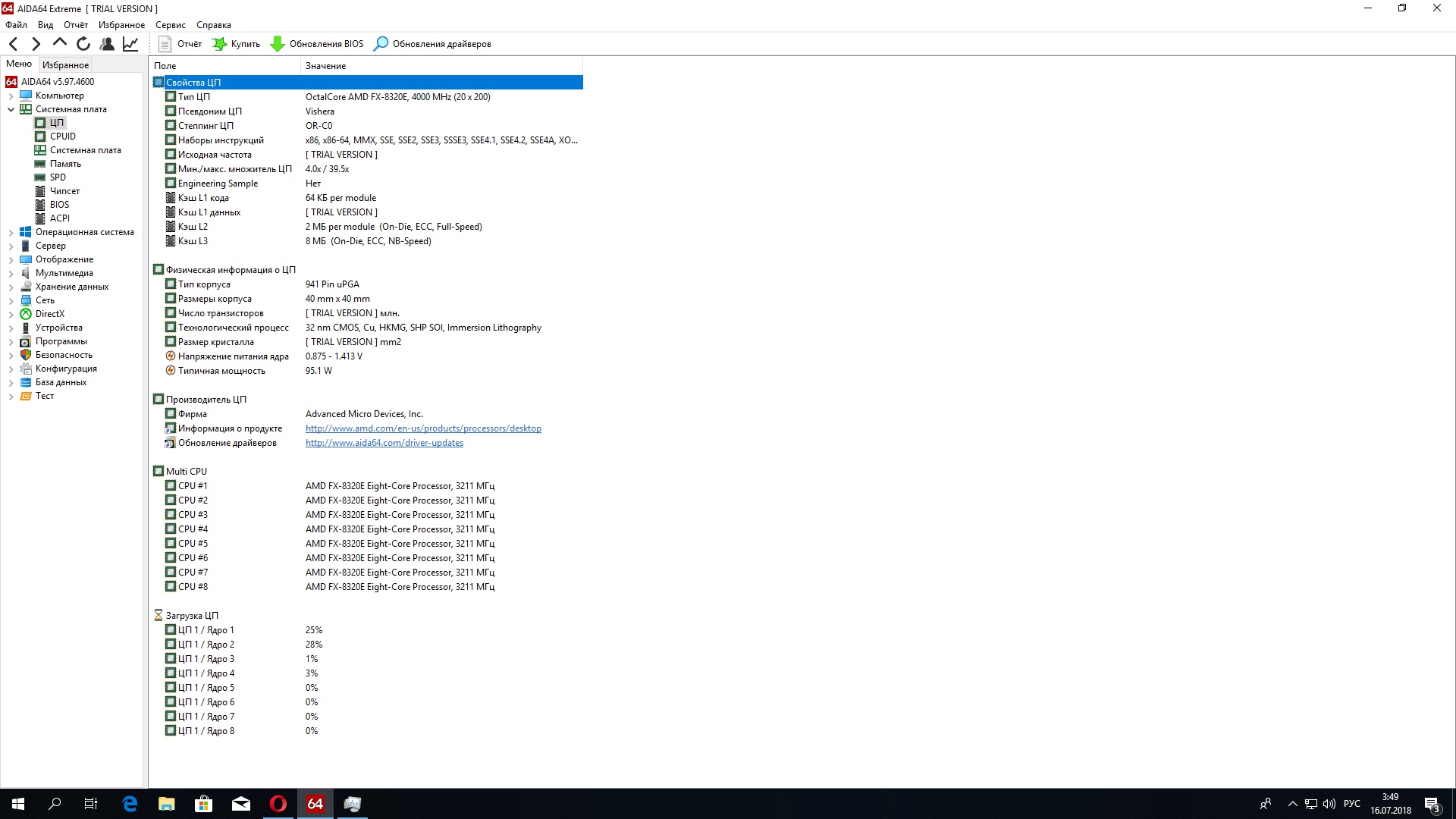Open the Microsoft Store from taskbar
This screenshot has height=819, width=1456.
coord(204,804)
